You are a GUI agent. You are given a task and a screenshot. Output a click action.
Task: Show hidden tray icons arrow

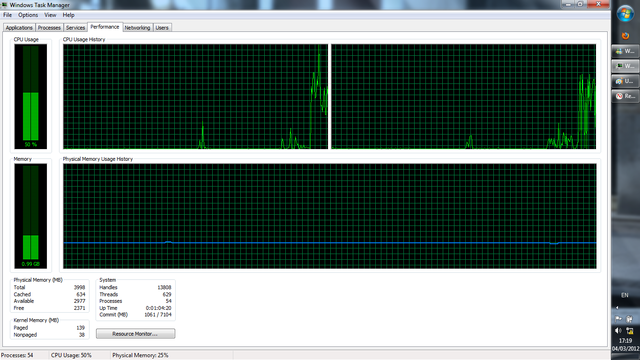tap(617, 307)
